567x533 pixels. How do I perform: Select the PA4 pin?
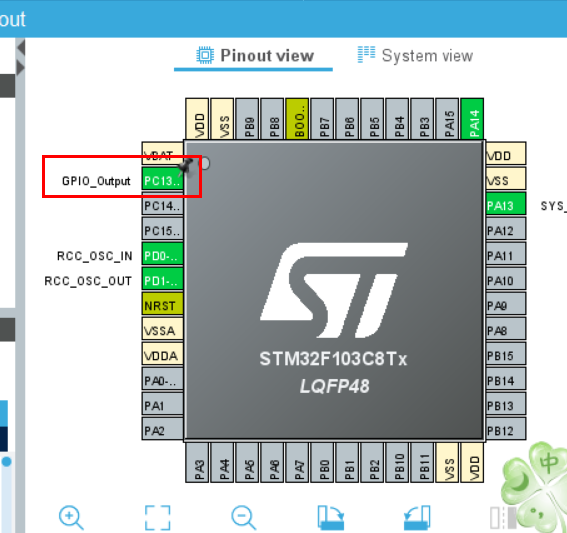point(222,462)
